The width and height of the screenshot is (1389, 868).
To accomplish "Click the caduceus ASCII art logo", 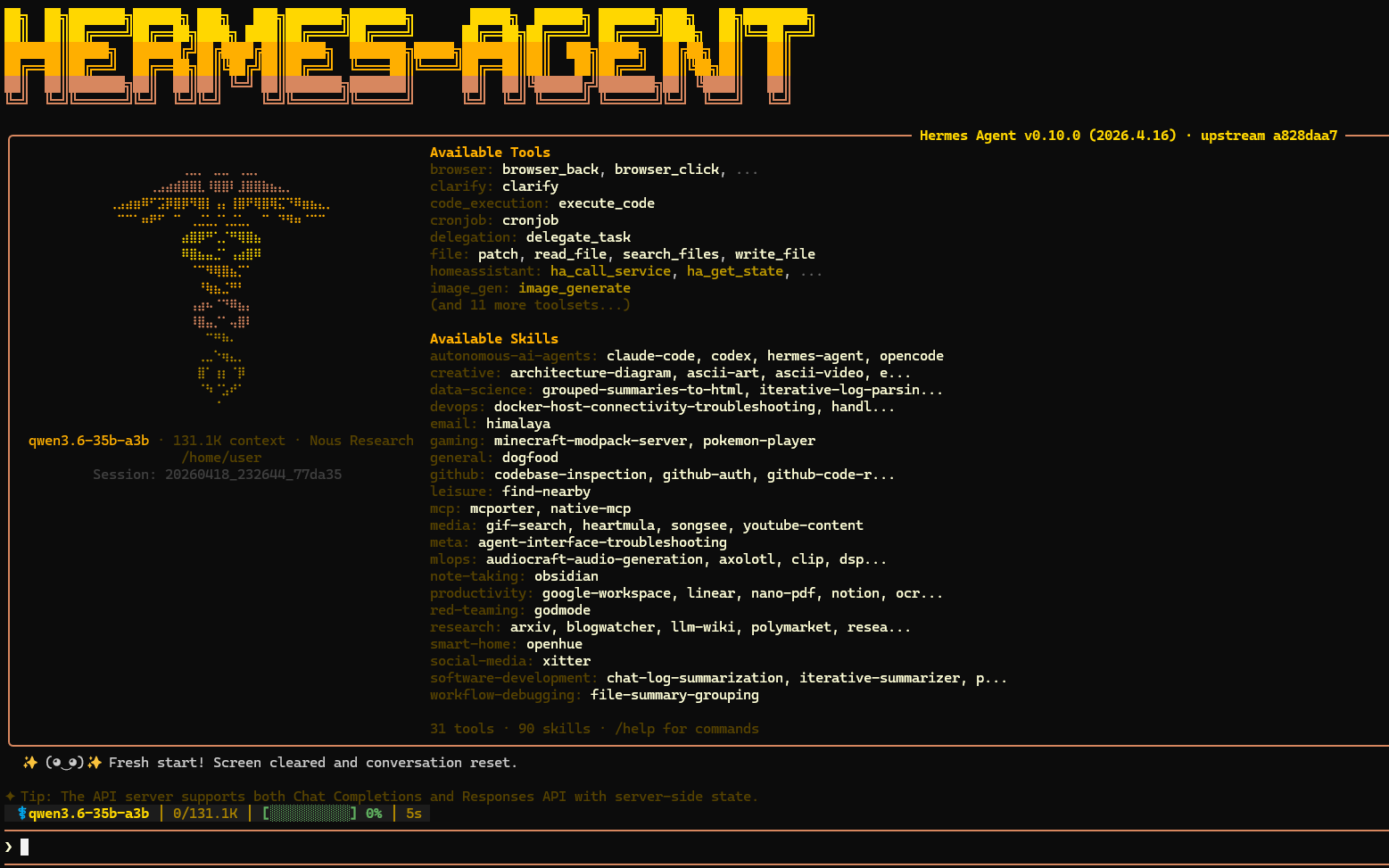I will coord(221,287).
